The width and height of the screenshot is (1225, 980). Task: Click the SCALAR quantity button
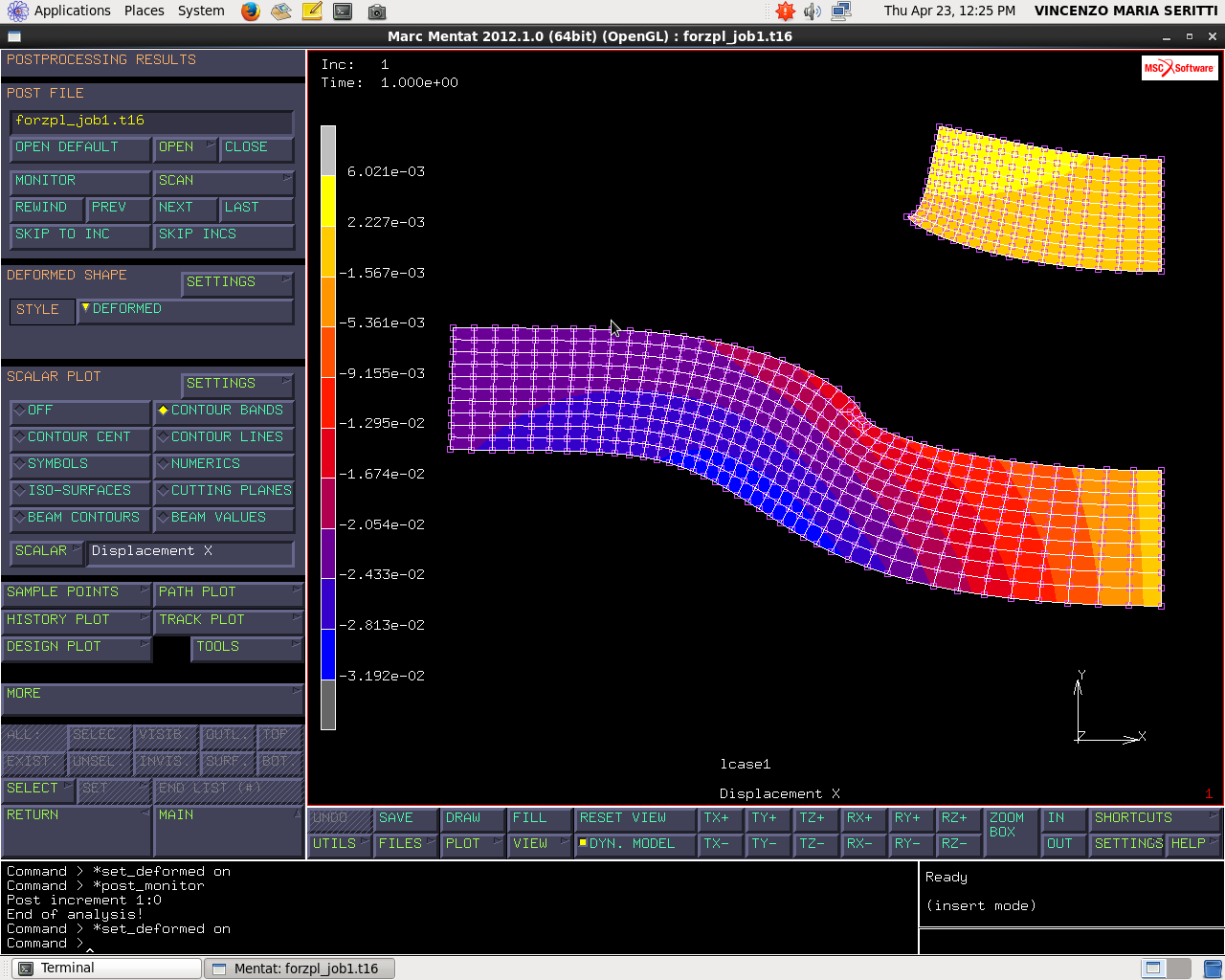pyautogui.click(x=47, y=552)
